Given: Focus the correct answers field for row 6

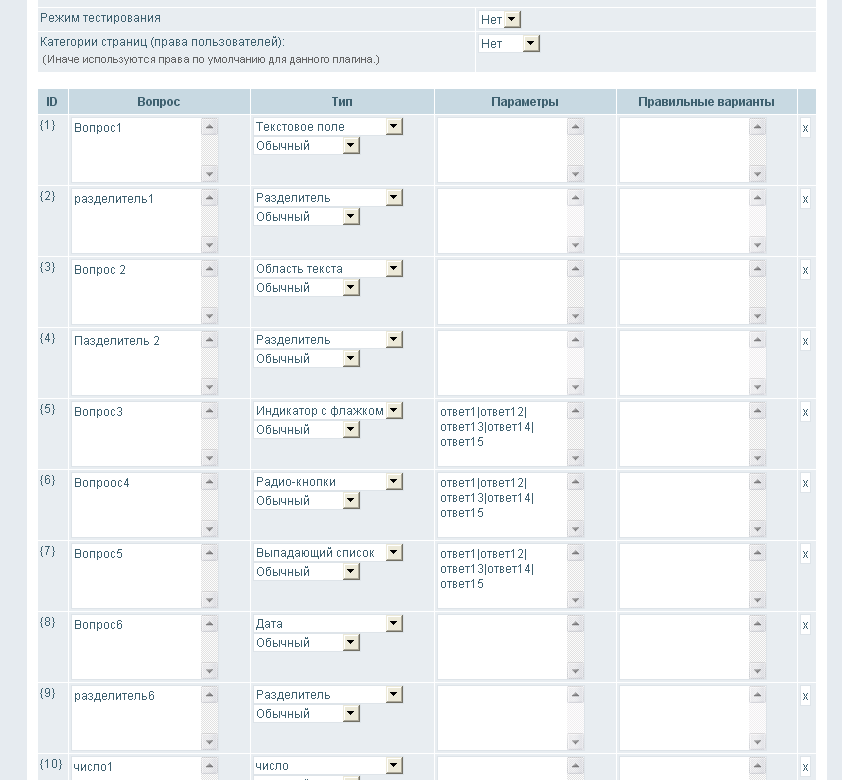Looking at the screenshot, I should [x=684, y=505].
